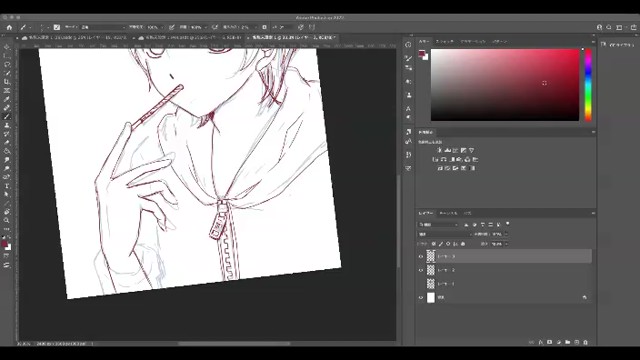
Task: Select the Move tool in the toolbar
Action: (7, 47)
